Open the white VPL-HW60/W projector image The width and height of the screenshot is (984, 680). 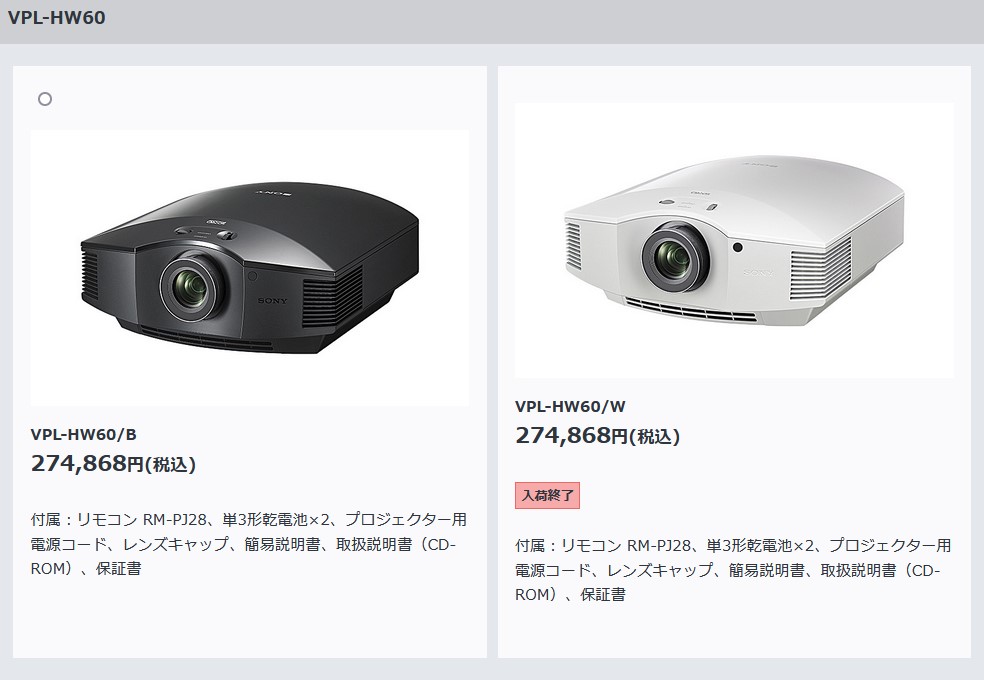(734, 240)
